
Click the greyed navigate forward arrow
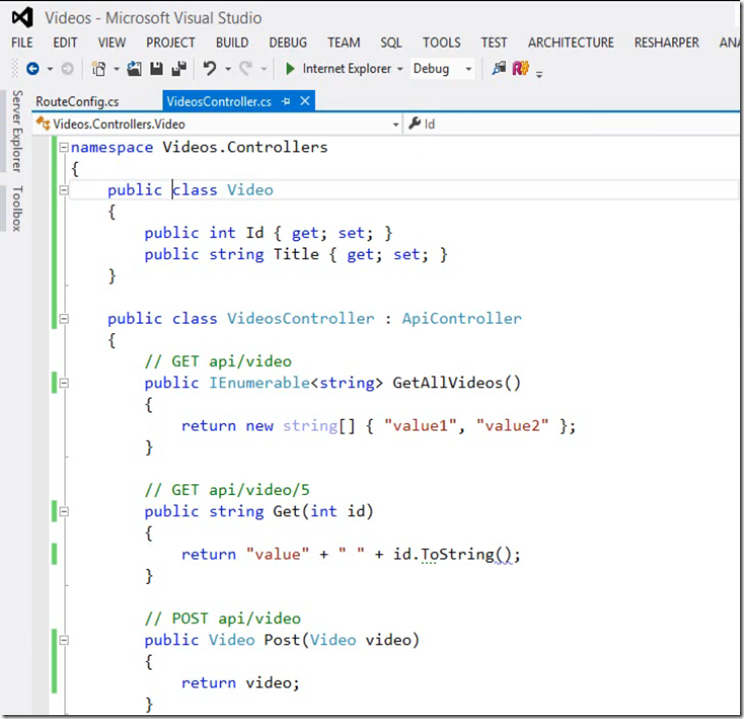pyautogui.click(x=68, y=69)
